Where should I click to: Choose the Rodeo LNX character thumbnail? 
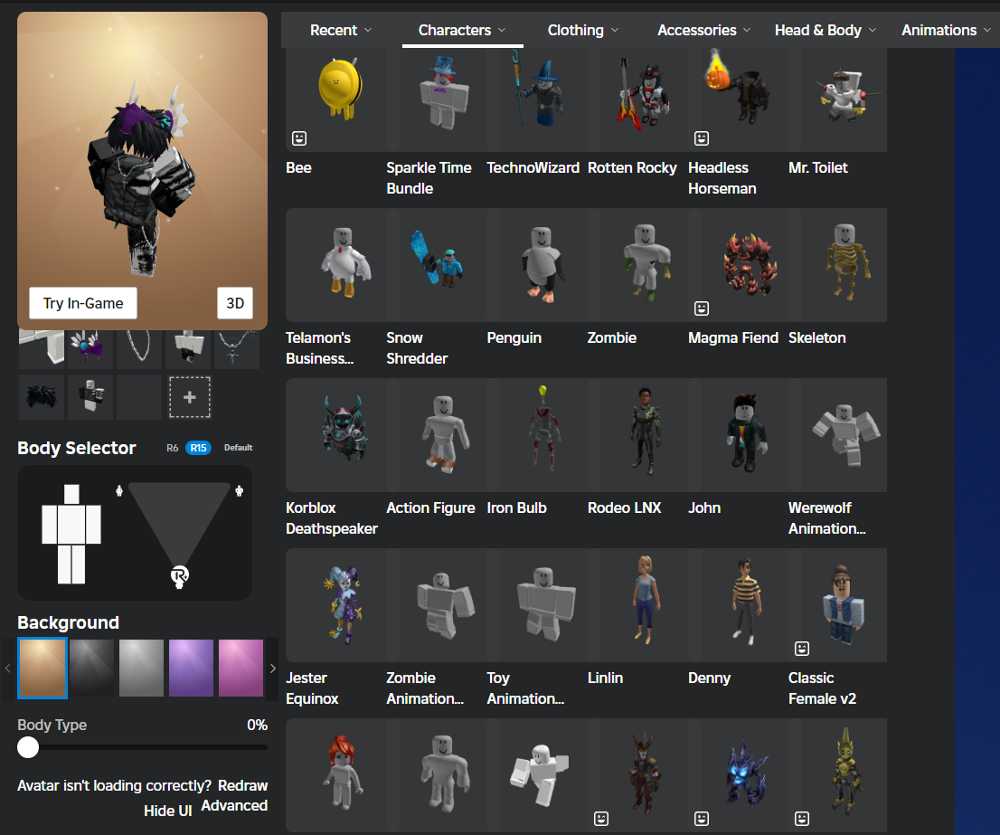[x=636, y=435]
